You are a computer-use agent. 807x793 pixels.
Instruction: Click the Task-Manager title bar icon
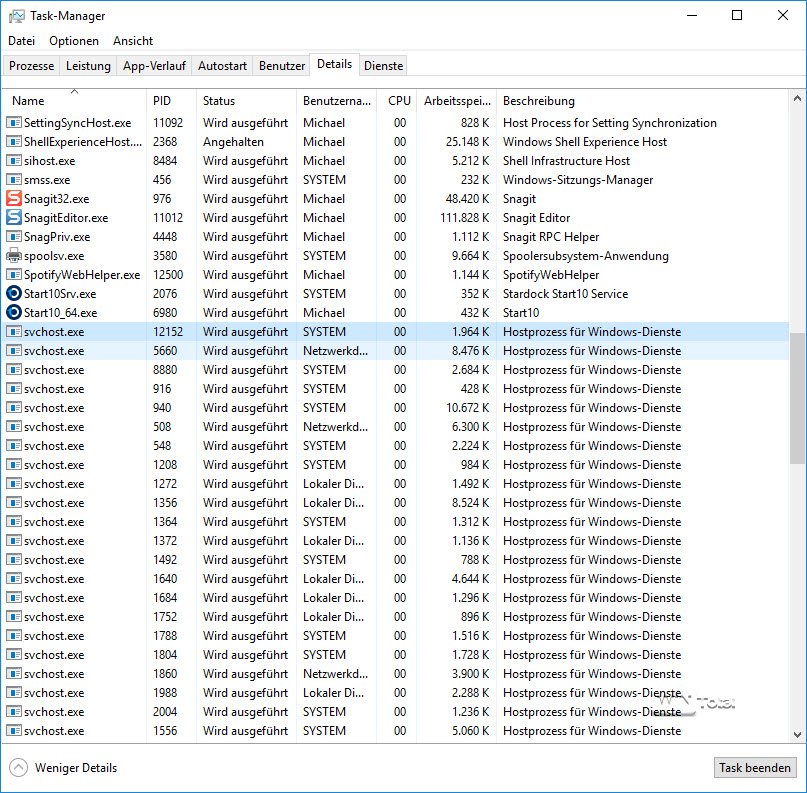16,16
